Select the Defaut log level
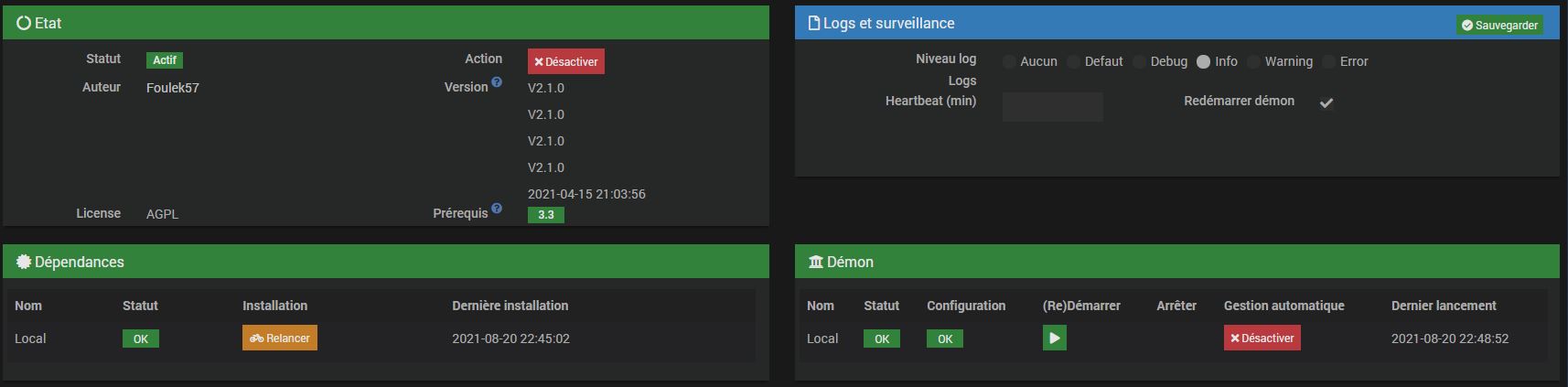Screen dimensions: 1568x387 [x=1074, y=61]
